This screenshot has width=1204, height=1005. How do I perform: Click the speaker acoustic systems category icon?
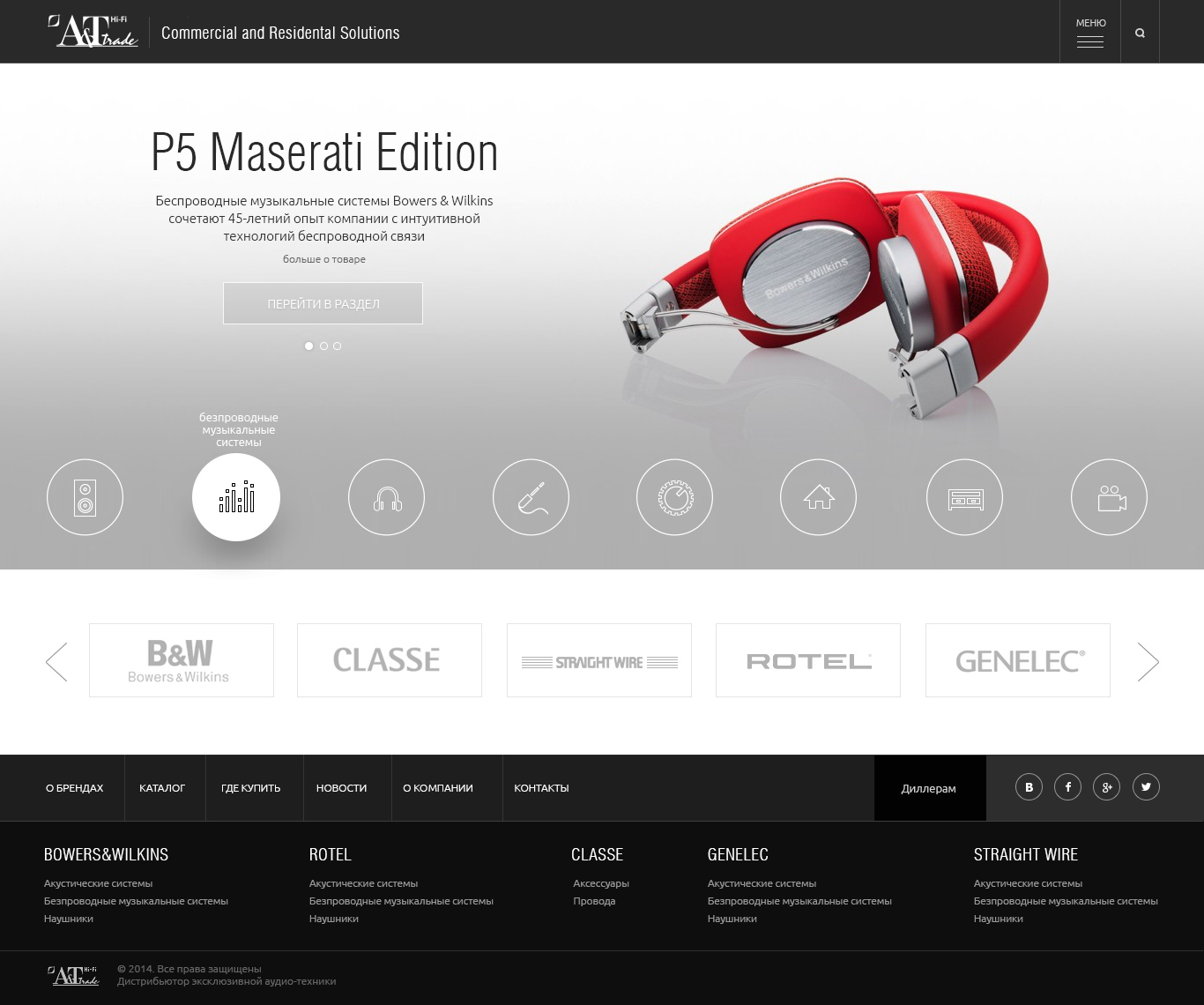85,497
